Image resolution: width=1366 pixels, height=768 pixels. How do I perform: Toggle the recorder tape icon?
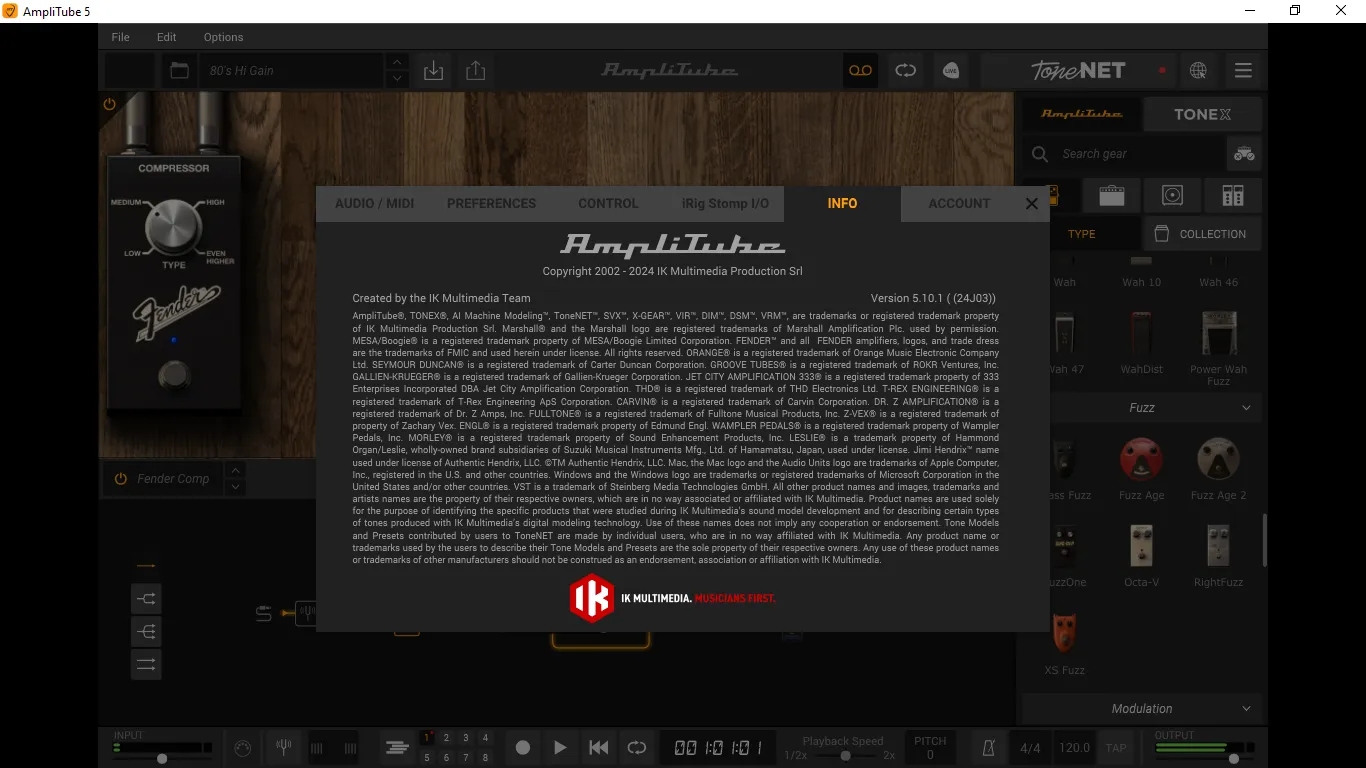click(861, 70)
